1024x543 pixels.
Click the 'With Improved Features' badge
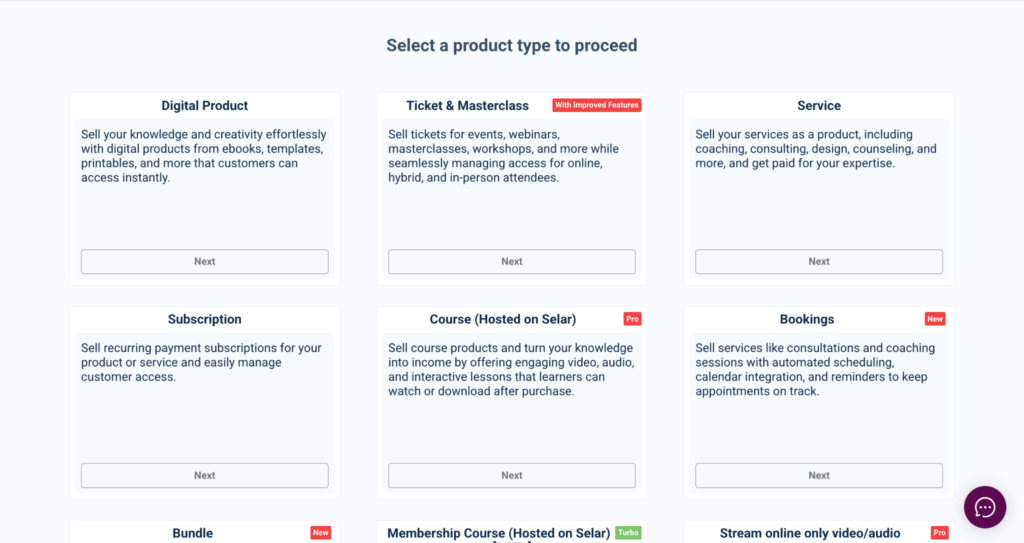597,105
